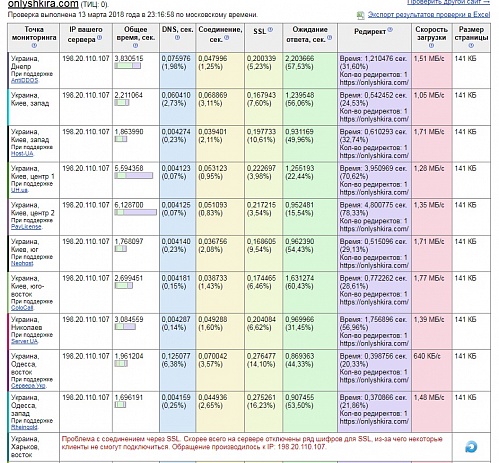This screenshot has width=499, height=463.
Task: Click help icon beside Ожидание ответа header
Action: pos(329,38)
